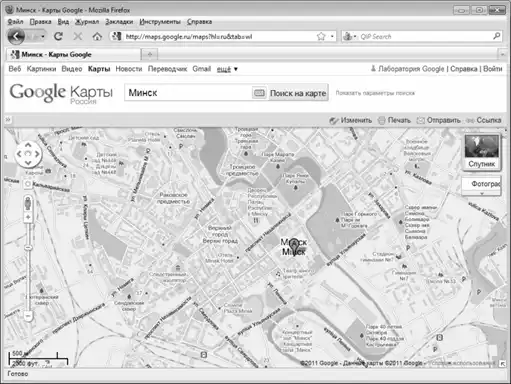Open the Закладки menu
The image size is (511, 384).
coord(119,22)
